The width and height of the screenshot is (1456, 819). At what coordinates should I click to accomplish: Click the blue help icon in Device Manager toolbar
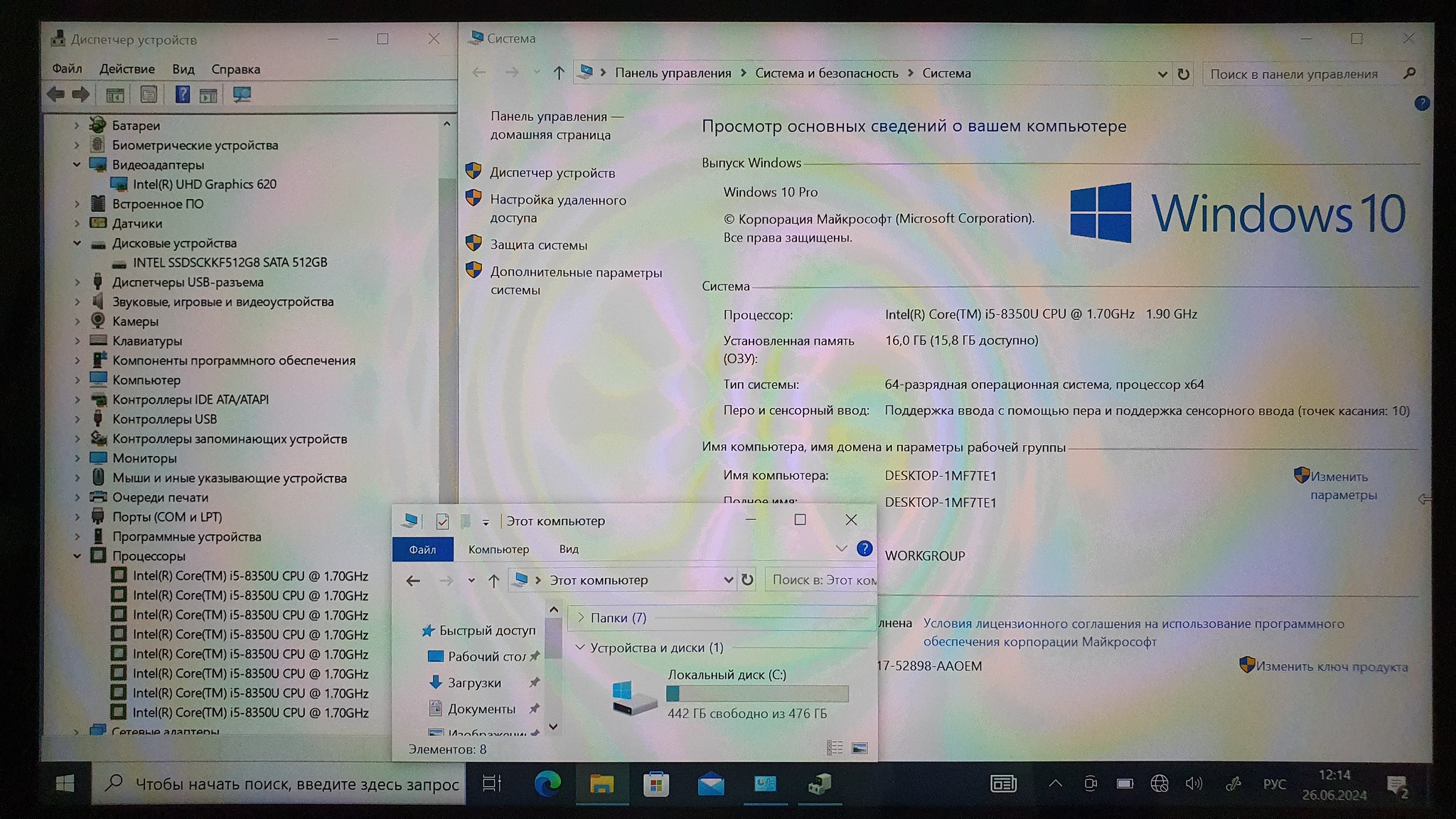coord(182,95)
